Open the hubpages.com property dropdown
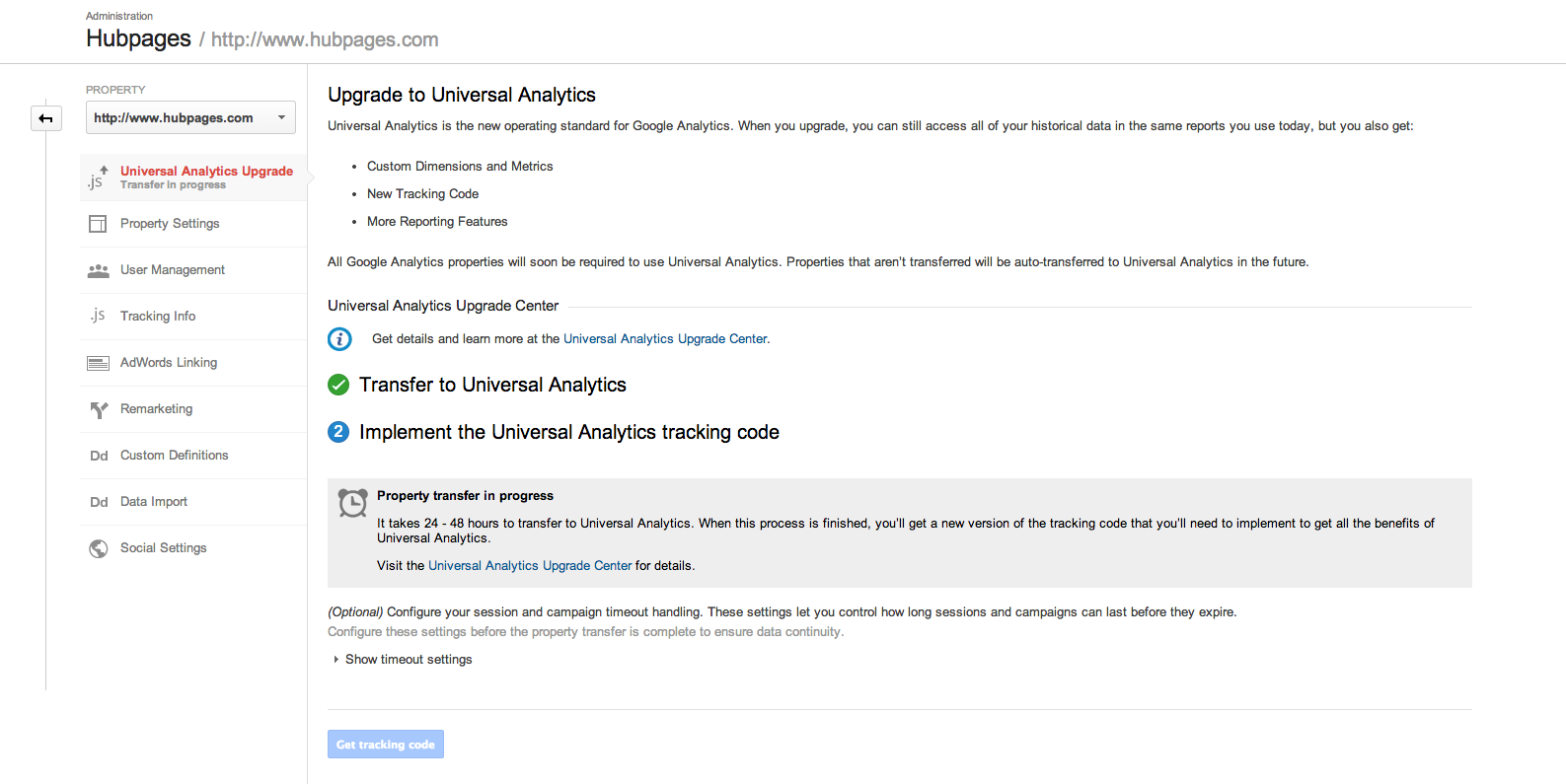The image size is (1566, 784). [x=190, y=118]
